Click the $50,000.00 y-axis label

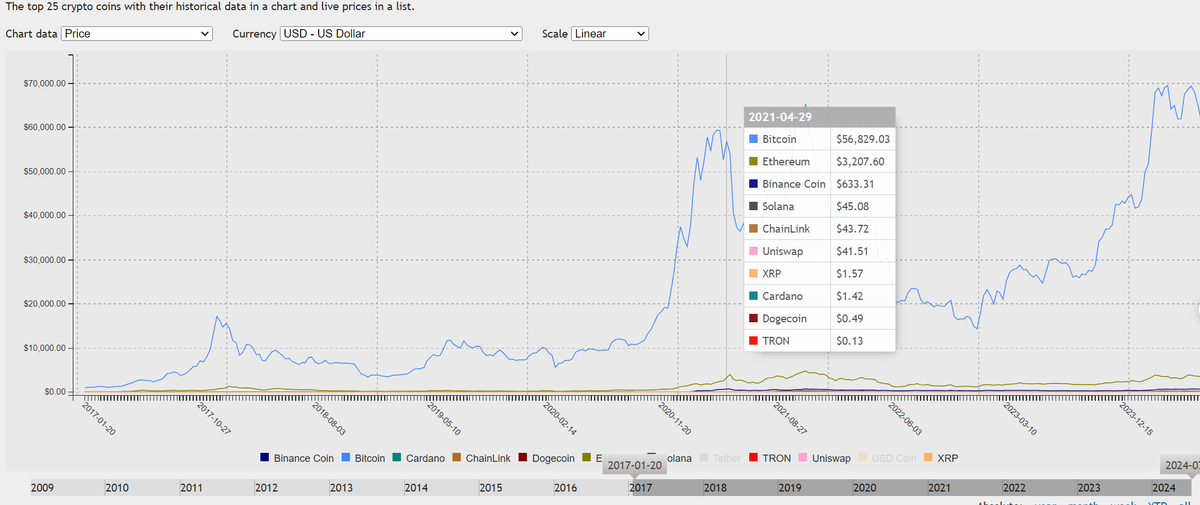(x=45, y=172)
